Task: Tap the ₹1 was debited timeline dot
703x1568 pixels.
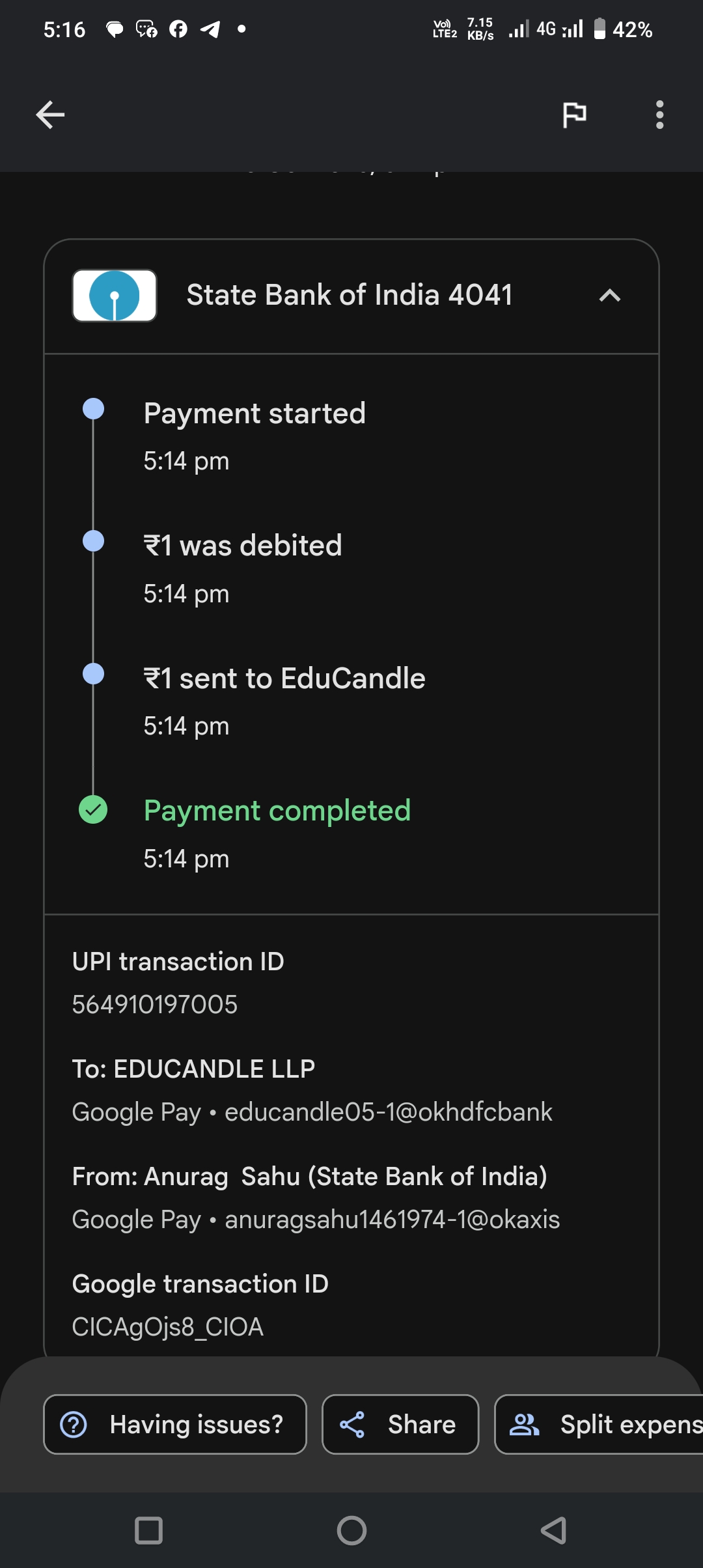Action: pyautogui.click(x=93, y=541)
